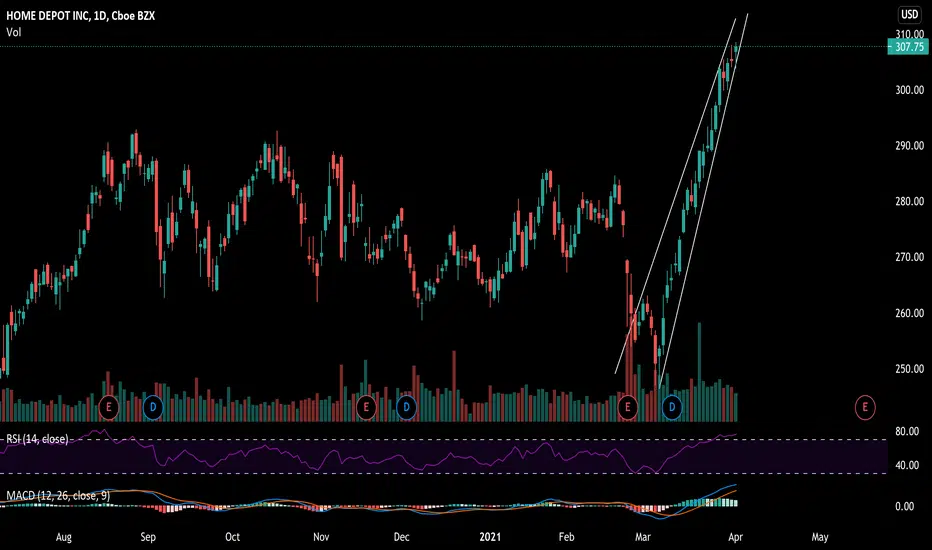Select the RSI (14, close) indicator label
Viewport: 932px width, 550px height.
[x=37, y=439]
